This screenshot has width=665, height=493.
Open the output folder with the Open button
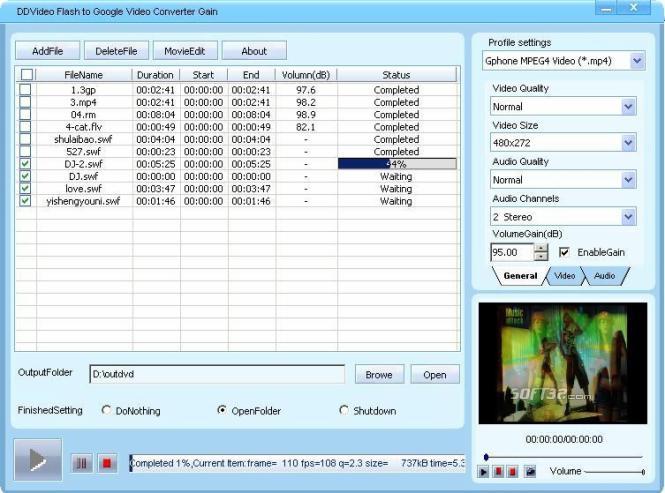coord(435,375)
